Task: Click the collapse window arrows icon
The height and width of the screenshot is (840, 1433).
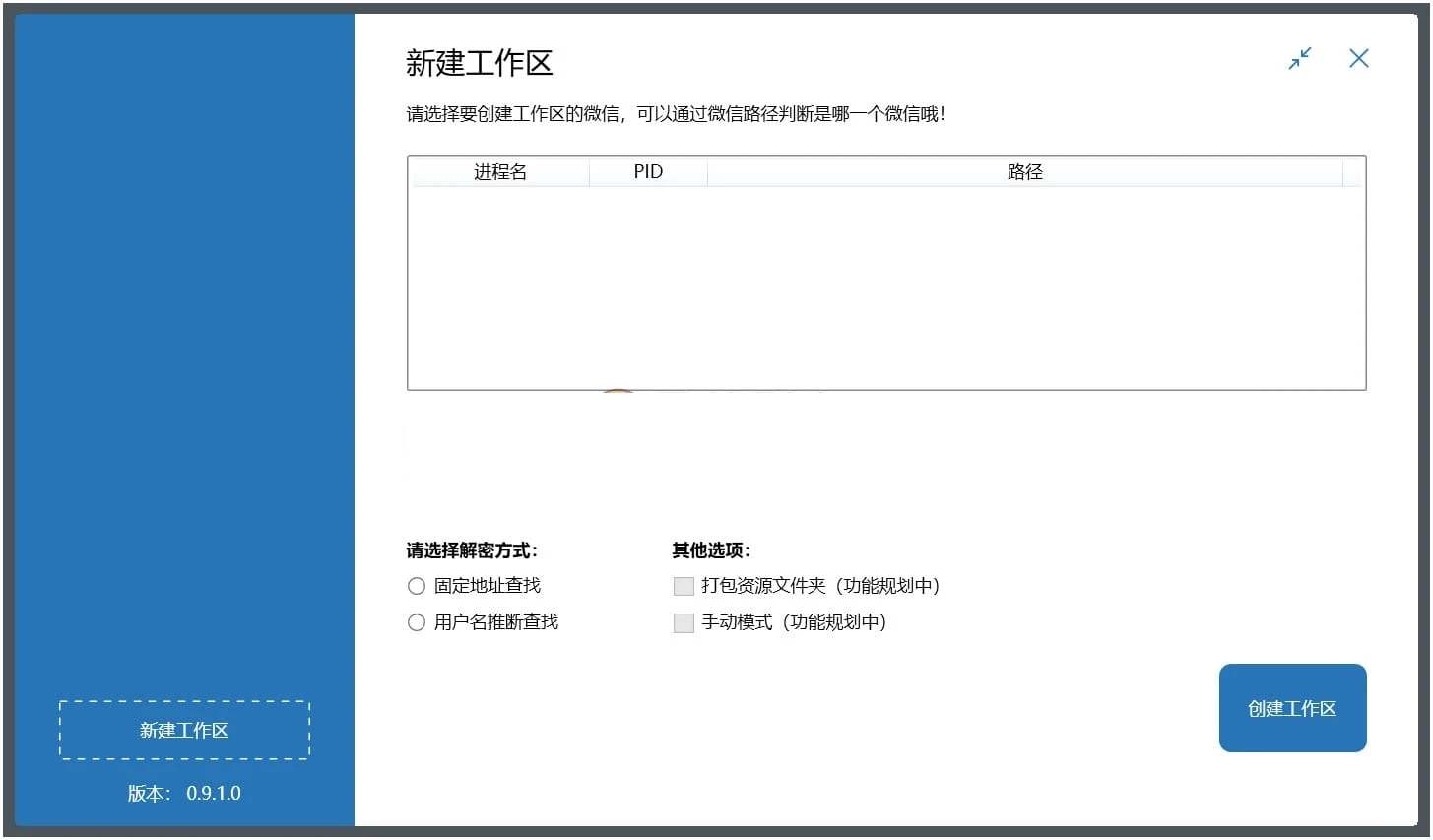Action: tap(1299, 59)
